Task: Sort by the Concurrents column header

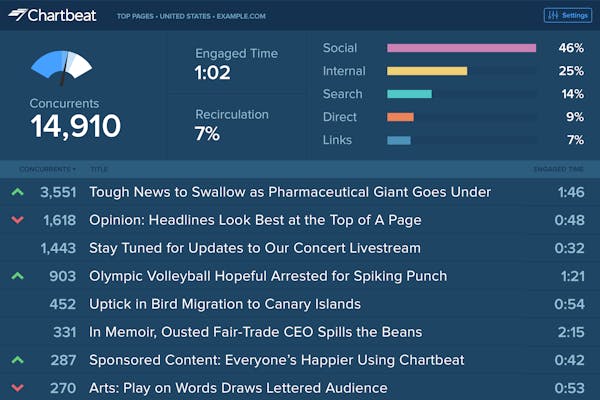Action: (52, 169)
